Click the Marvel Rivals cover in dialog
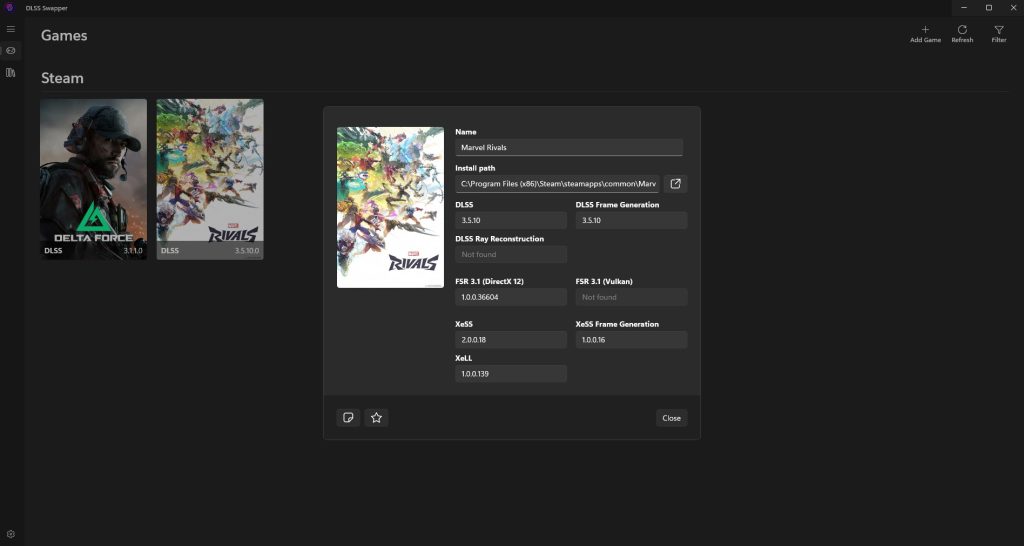Image resolution: width=1024 pixels, height=546 pixels. coord(390,207)
